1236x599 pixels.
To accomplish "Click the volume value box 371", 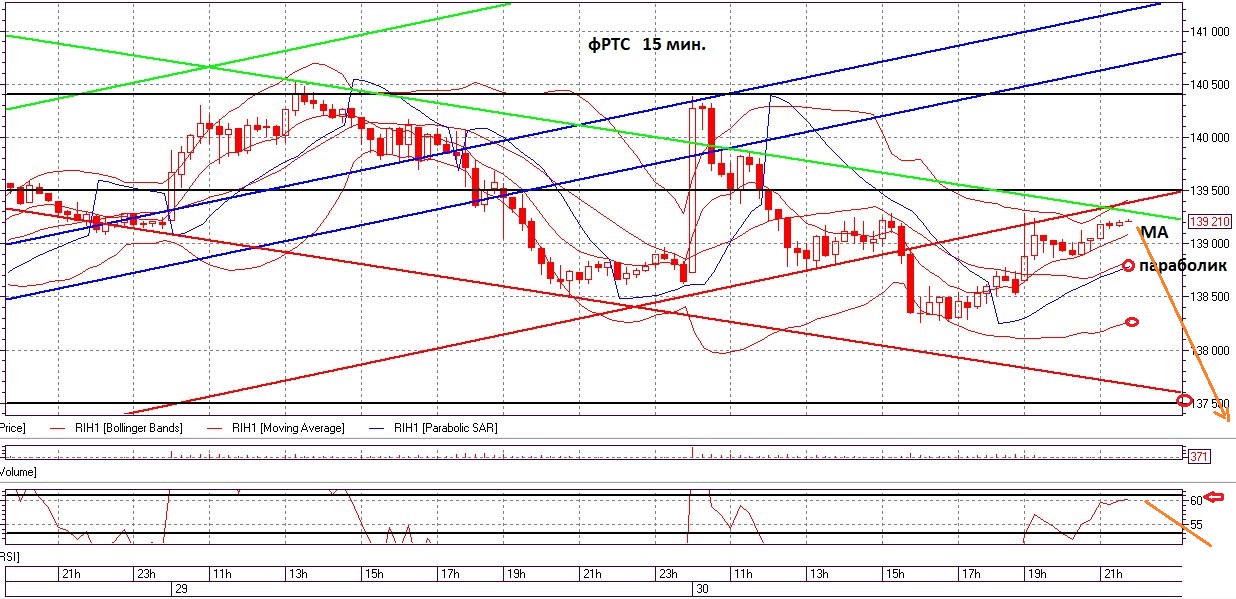I will pyautogui.click(x=1198, y=456).
